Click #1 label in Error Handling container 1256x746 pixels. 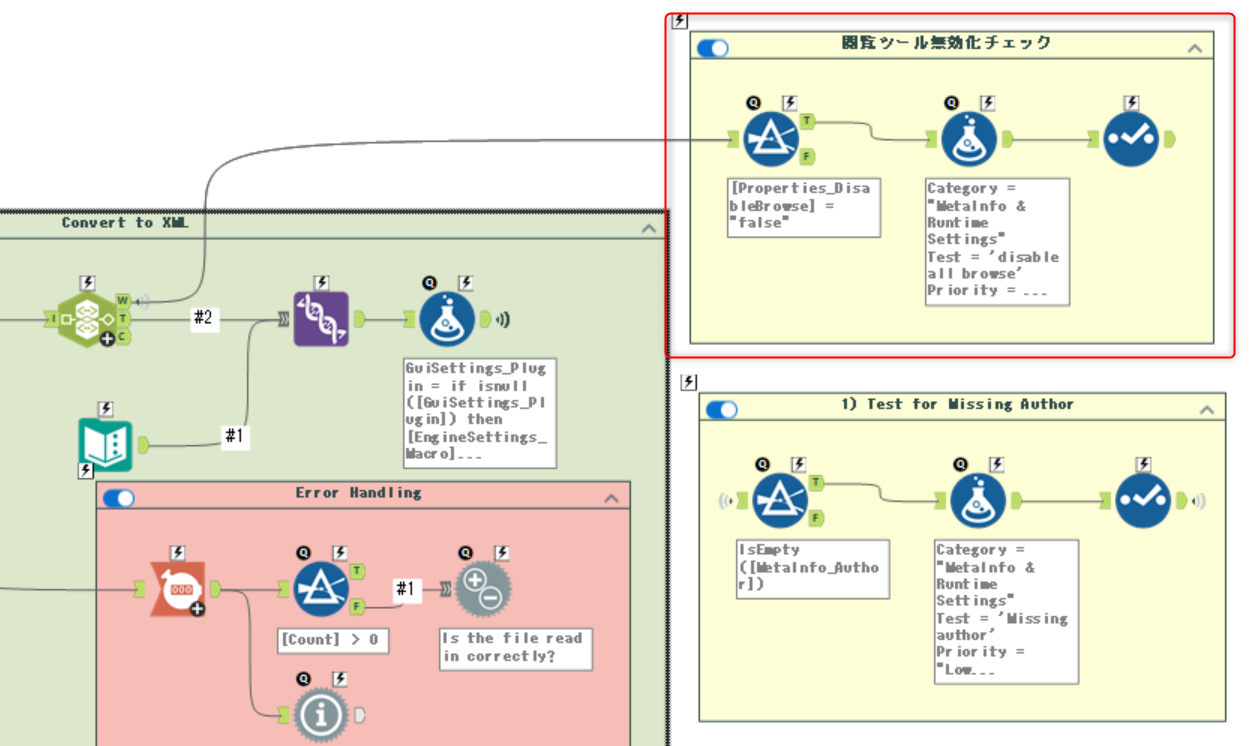[404, 588]
